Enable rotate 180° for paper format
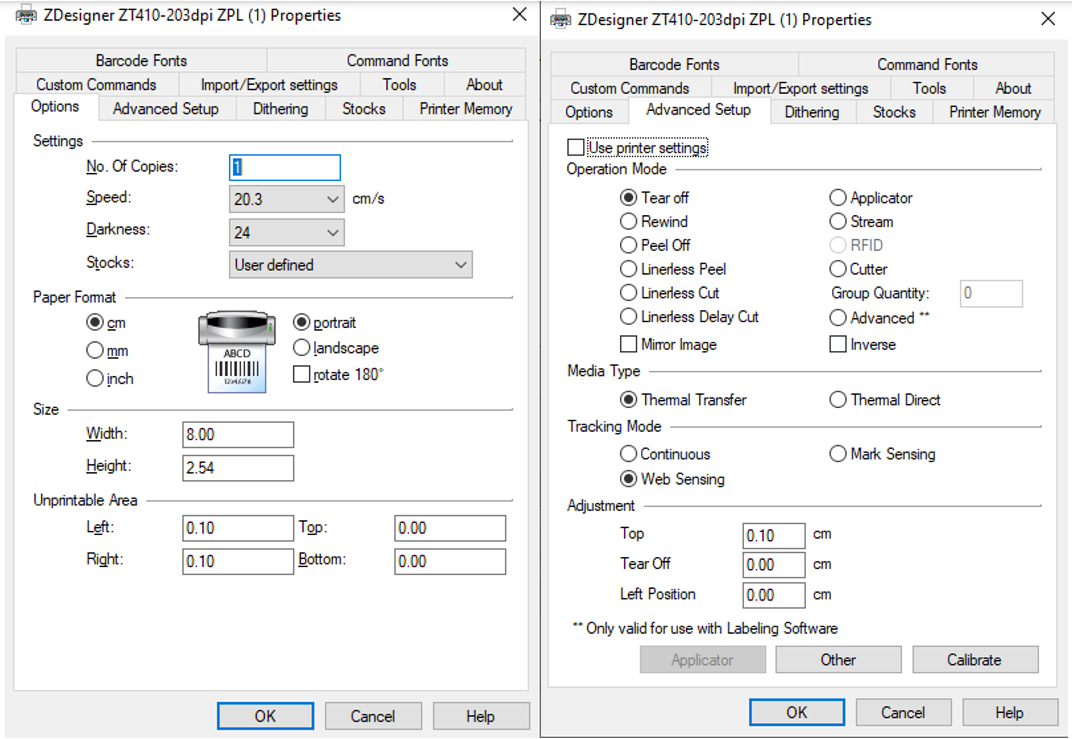 (x=301, y=373)
